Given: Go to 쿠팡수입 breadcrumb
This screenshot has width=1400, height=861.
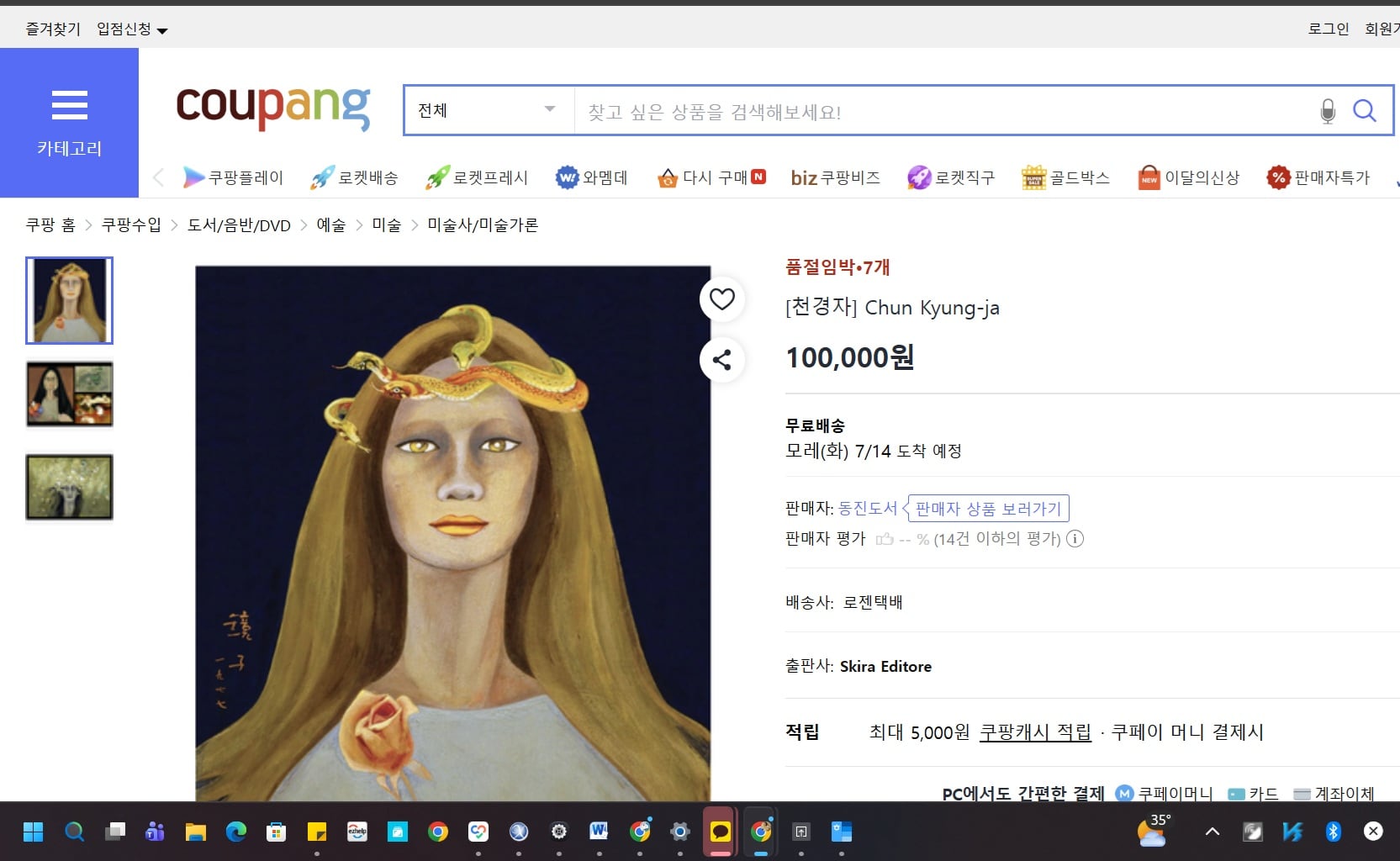Looking at the screenshot, I should [x=131, y=225].
